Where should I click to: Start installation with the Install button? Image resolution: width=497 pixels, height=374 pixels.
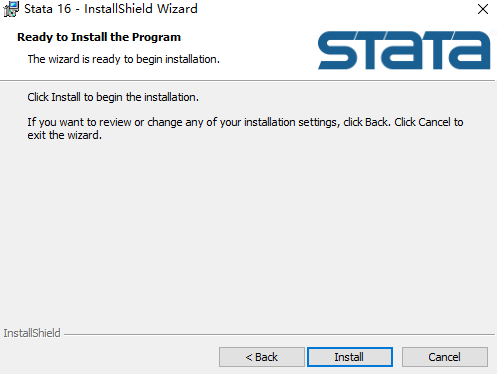[350, 357]
